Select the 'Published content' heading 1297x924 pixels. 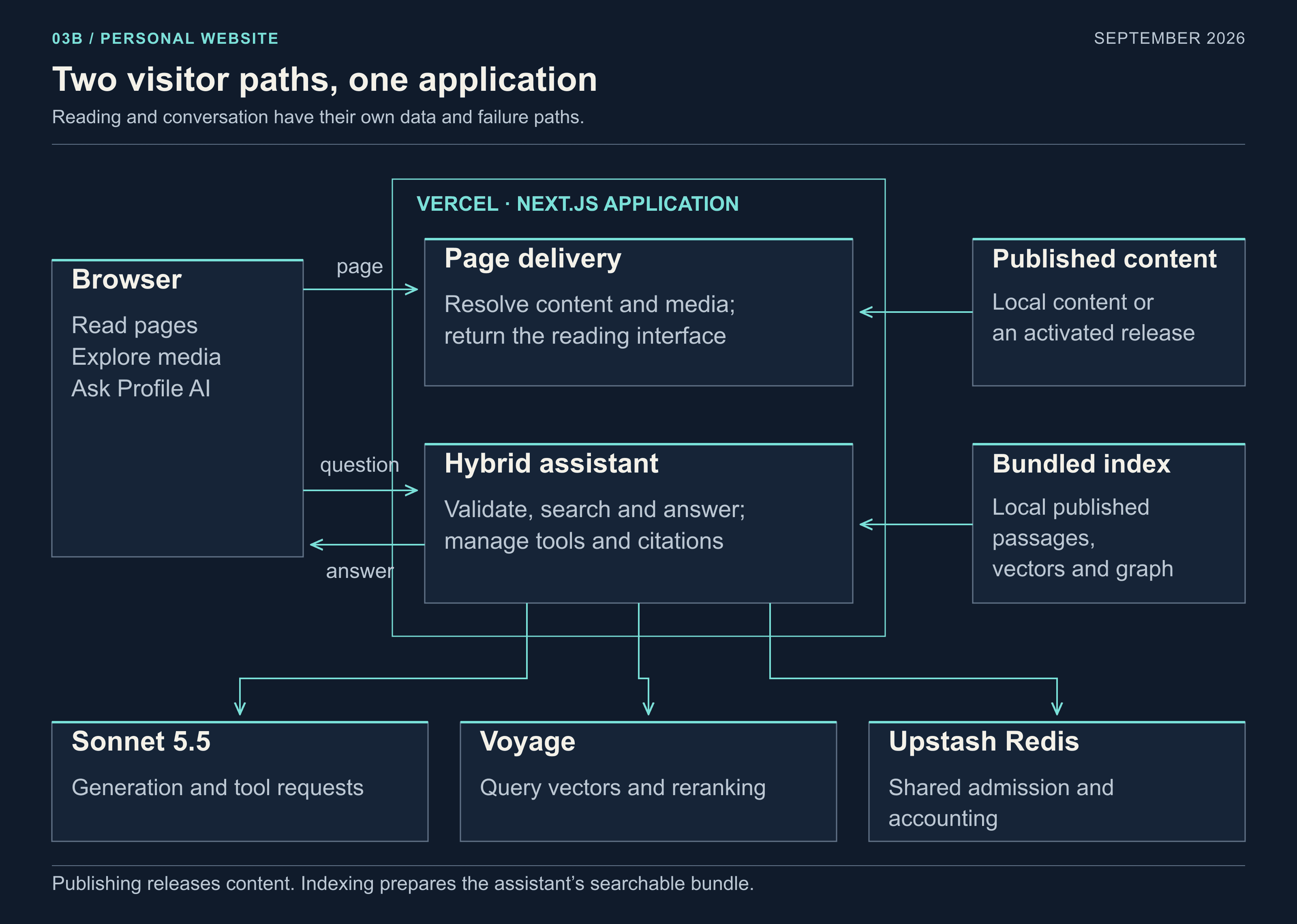click(1104, 259)
